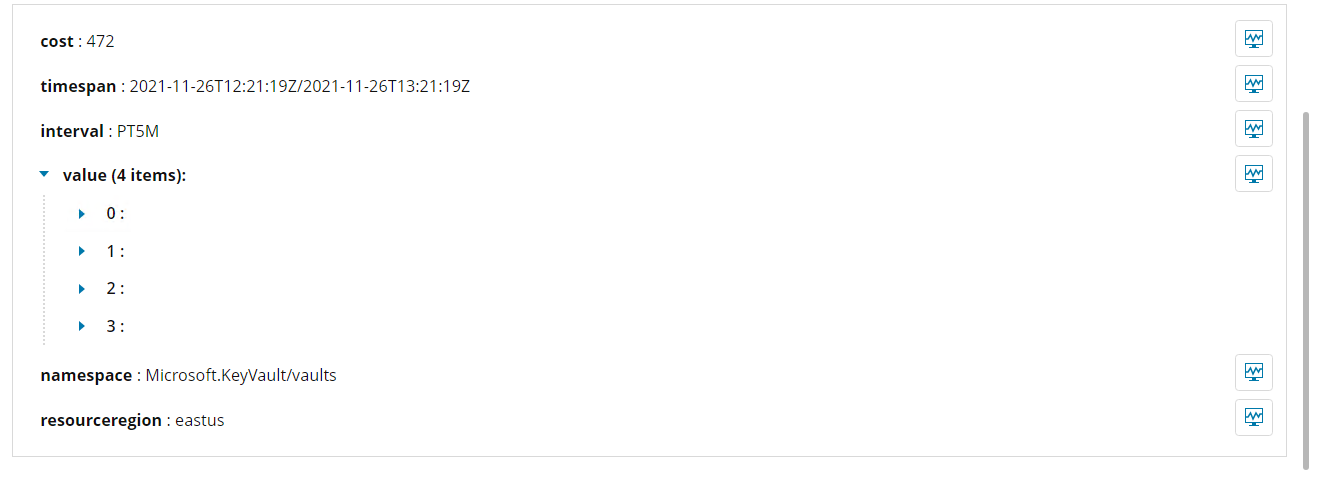This screenshot has width=1322, height=484.
Task: Expand item 3 arrow
Action: (83, 326)
